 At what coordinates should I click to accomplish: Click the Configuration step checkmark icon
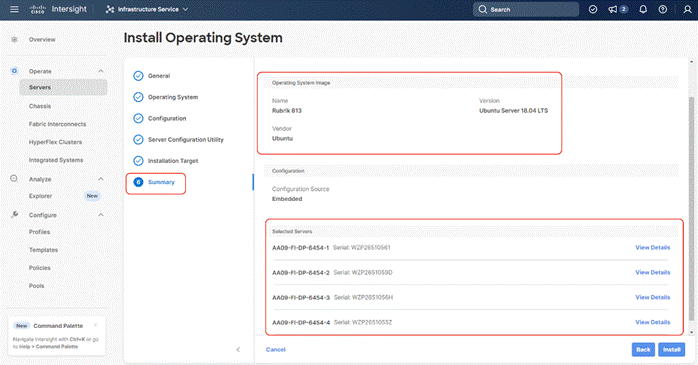pos(138,118)
